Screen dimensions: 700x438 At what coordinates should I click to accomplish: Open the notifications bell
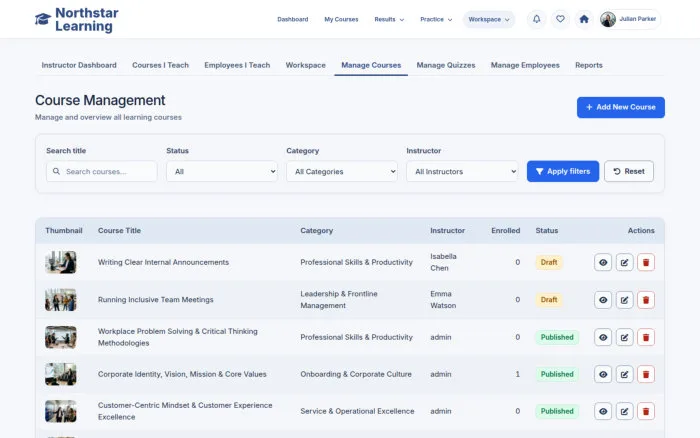click(x=537, y=19)
